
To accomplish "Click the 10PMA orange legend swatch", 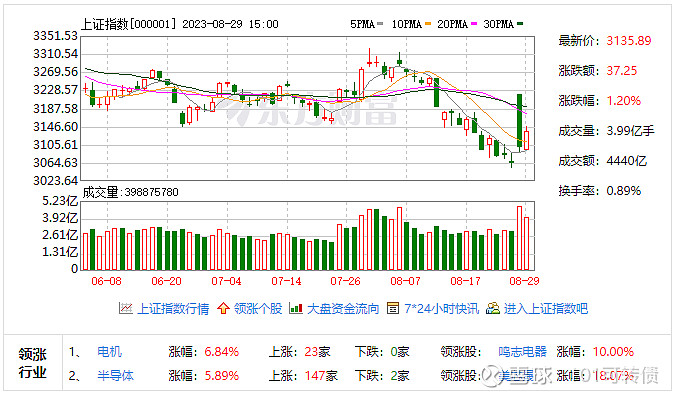I will coord(428,24).
